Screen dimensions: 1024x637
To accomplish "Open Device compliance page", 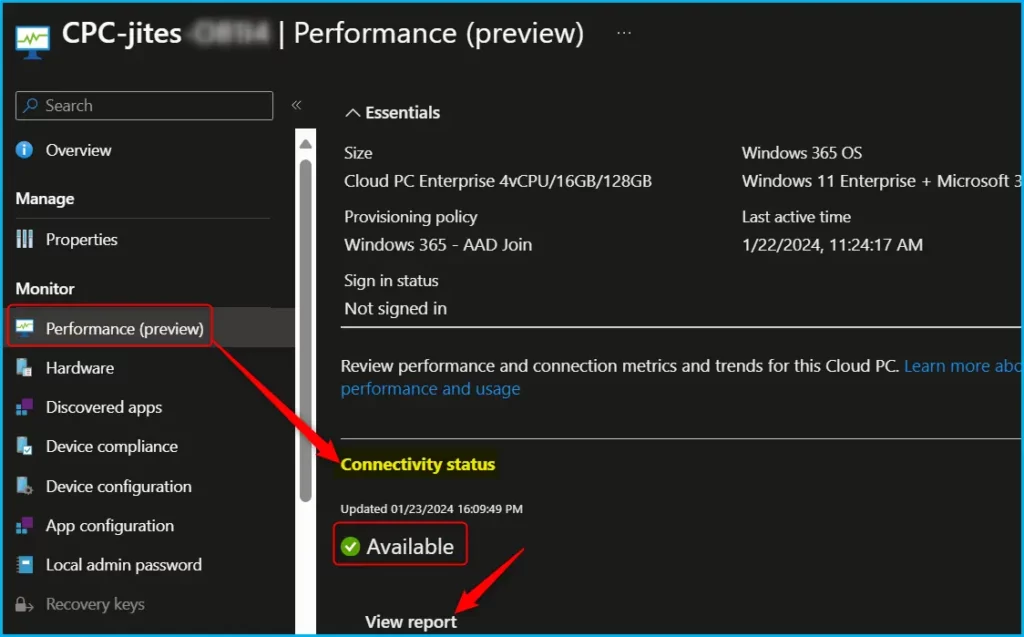I will (112, 446).
